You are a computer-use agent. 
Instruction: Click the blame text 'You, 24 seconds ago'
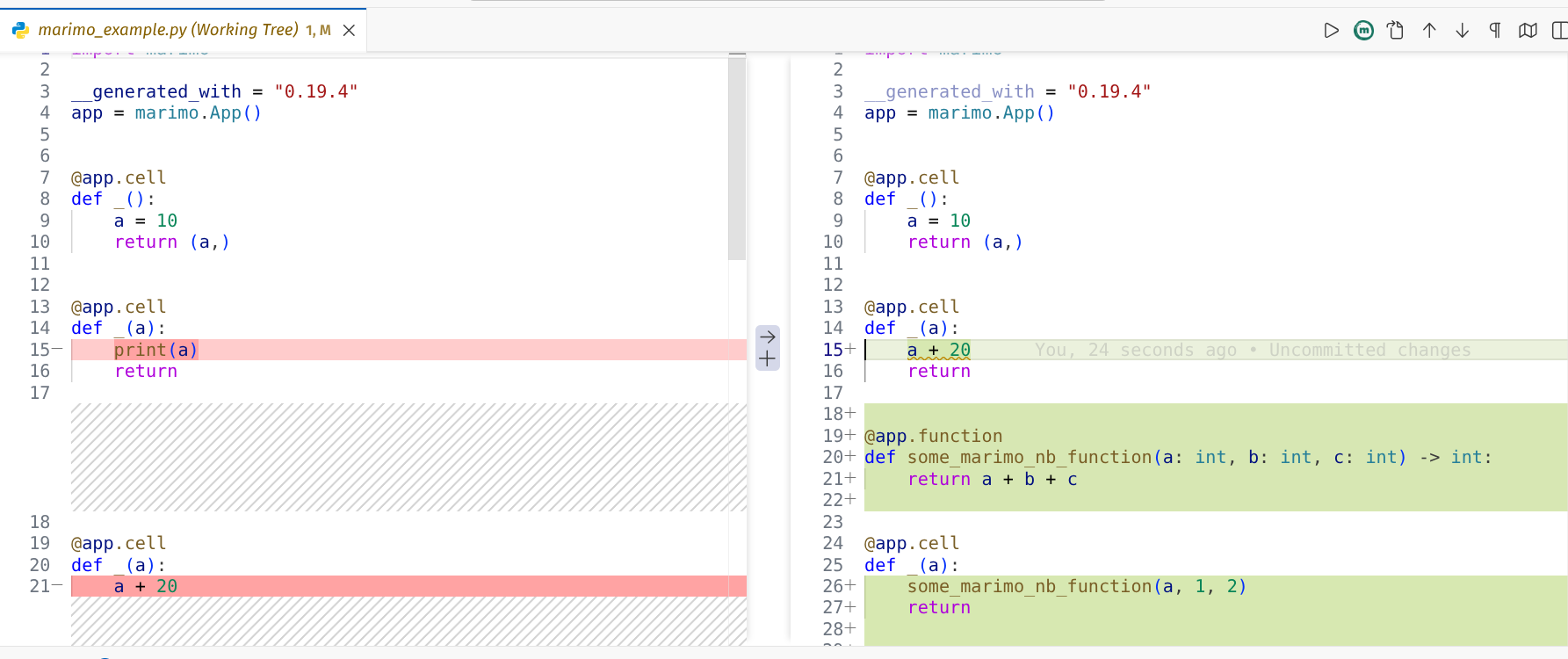coord(1135,350)
